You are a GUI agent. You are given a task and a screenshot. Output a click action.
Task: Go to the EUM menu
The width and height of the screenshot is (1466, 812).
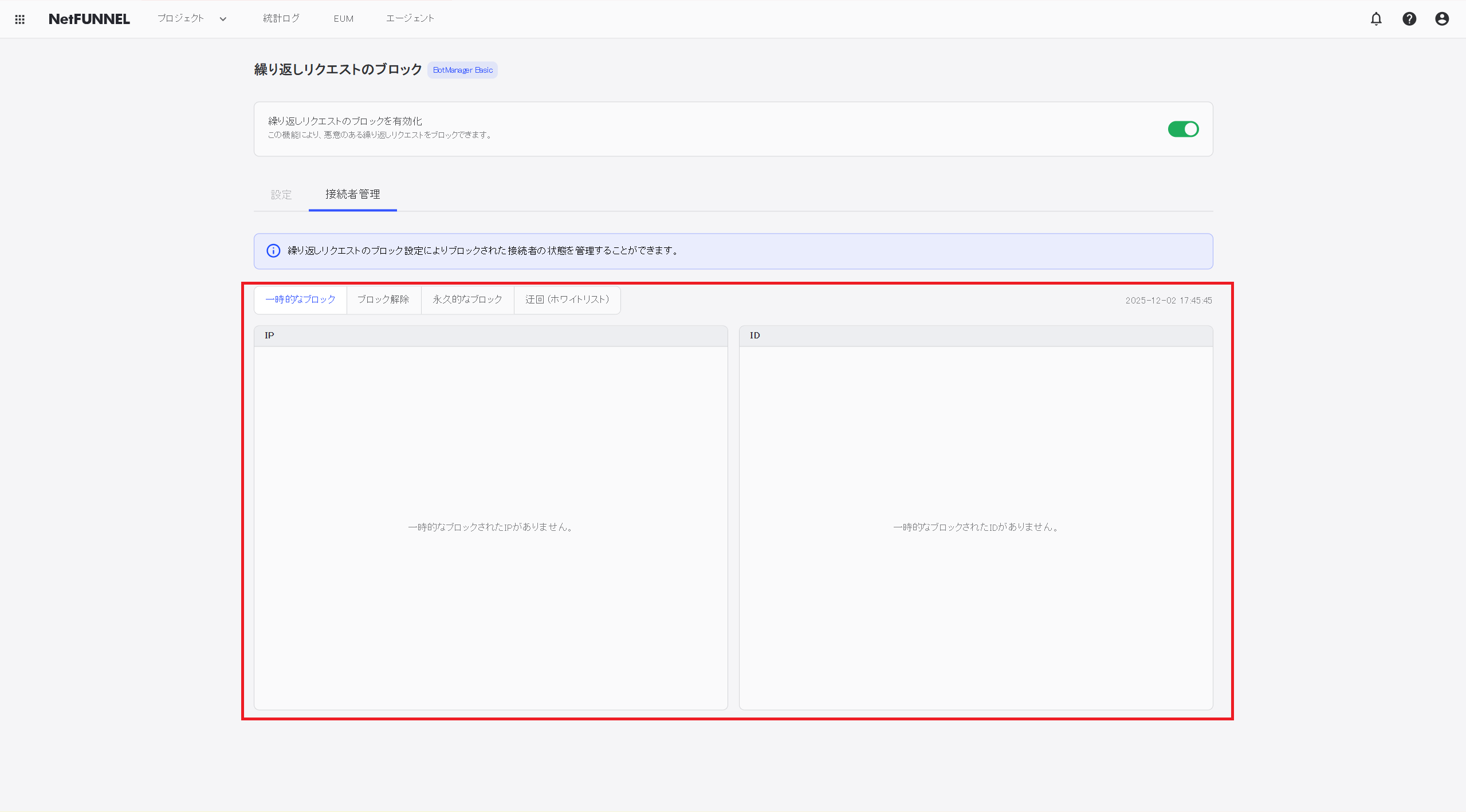pyautogui.click(x=344, y=18)
